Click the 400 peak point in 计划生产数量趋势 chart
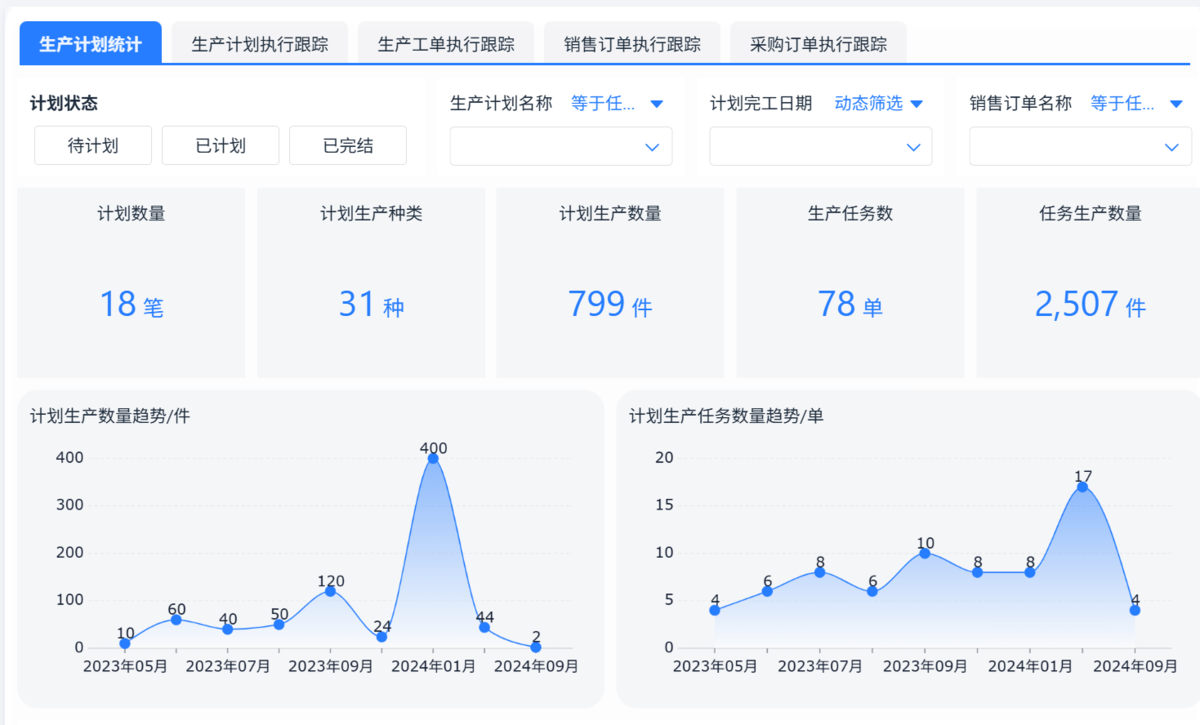Viewport: 1200px width, 725px height. point(433,458)
